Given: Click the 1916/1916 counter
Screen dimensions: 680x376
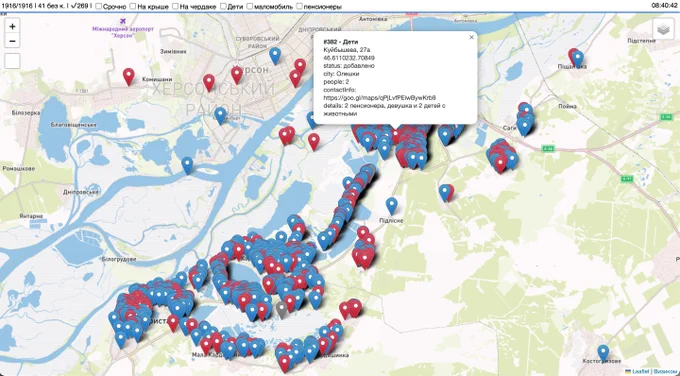Looking at the screenshot, I should tap(16, 6).
